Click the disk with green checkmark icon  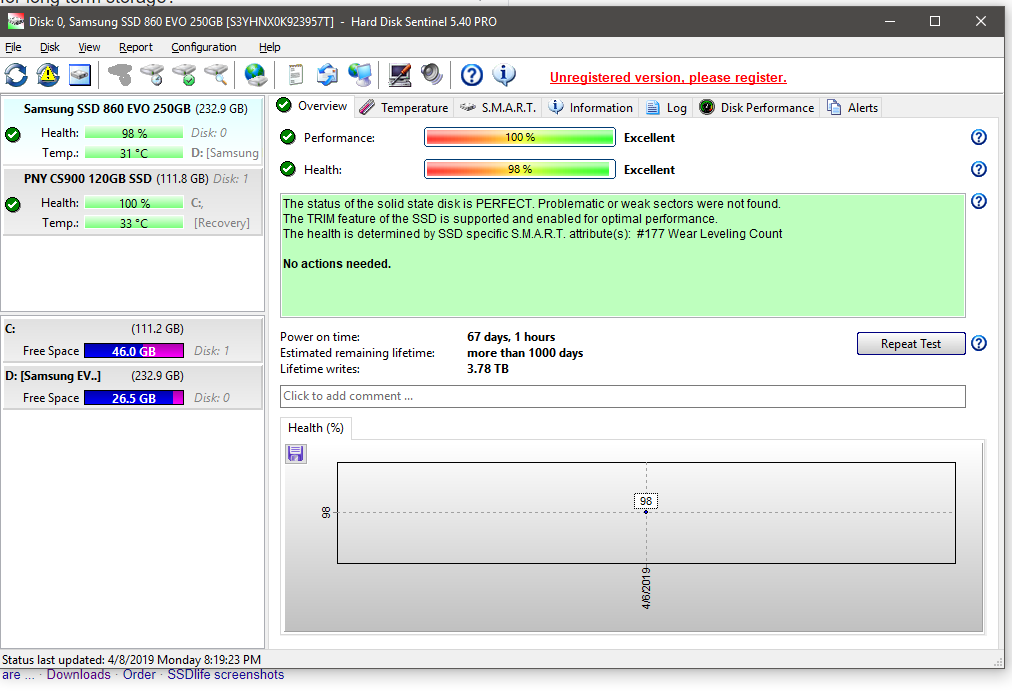[x=185, y=75]
